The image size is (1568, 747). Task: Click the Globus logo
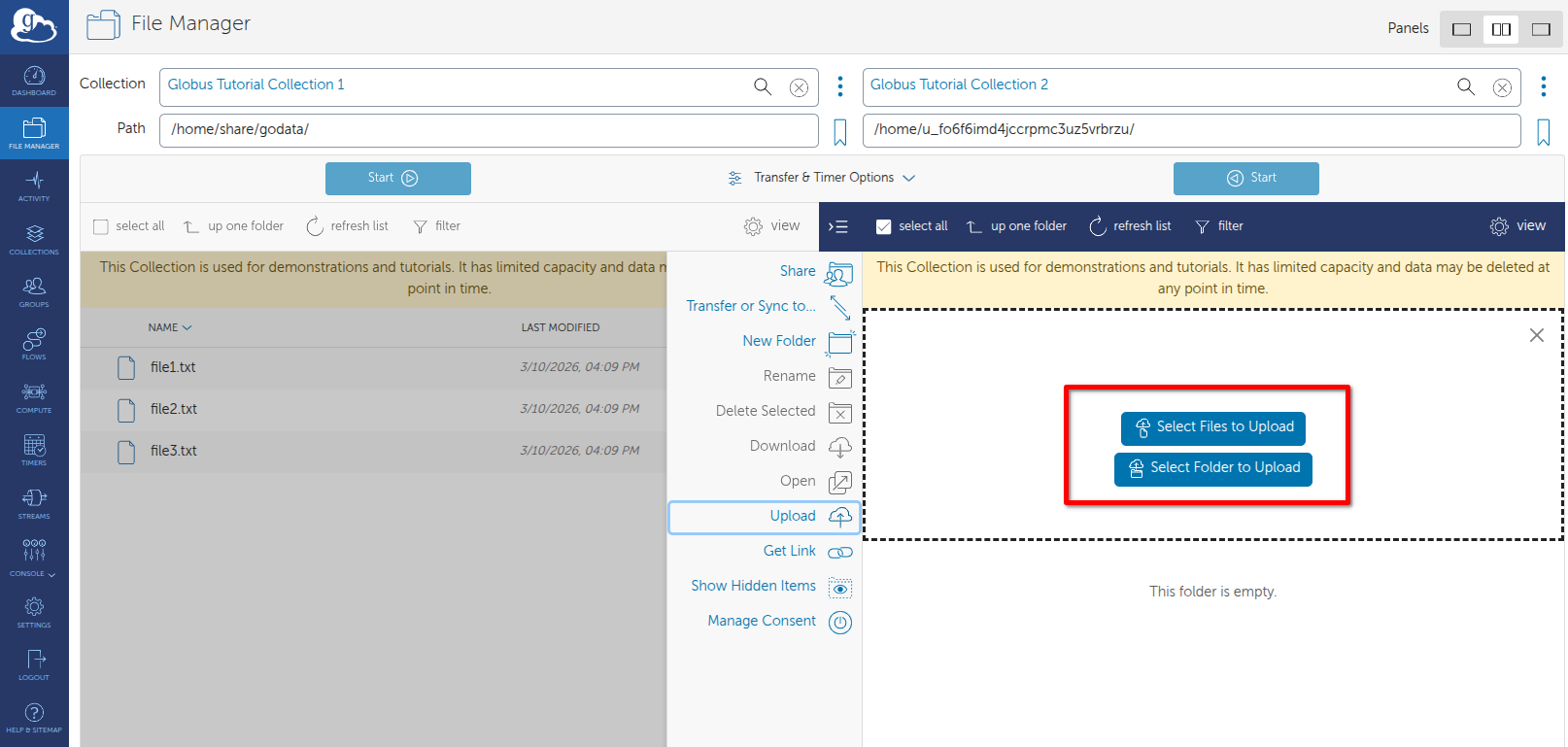[x=34, y=26]
